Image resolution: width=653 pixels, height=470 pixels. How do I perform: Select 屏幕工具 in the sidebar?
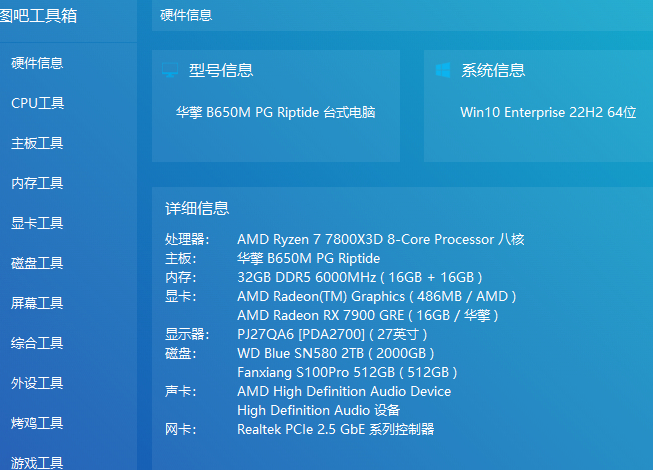(37, 303)
